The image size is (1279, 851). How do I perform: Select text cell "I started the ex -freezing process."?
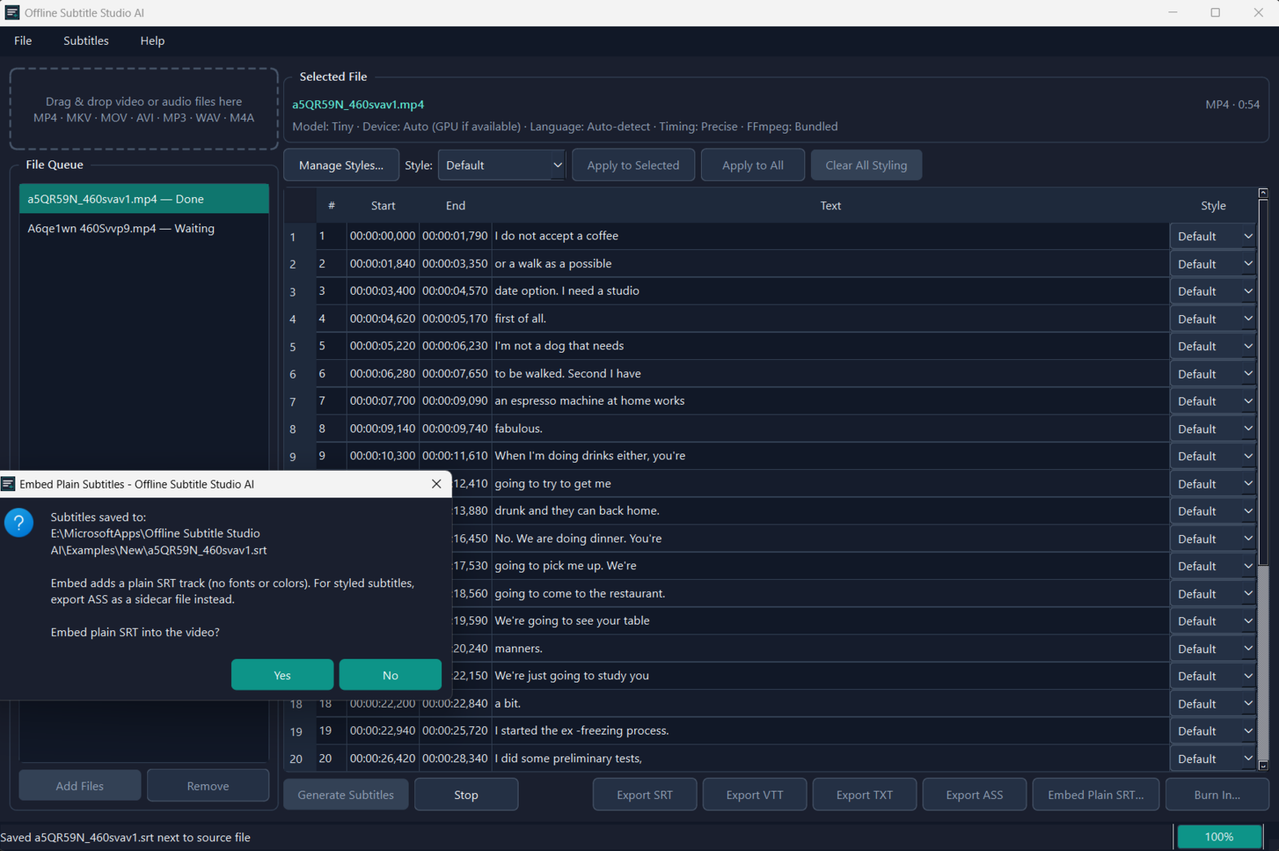pos(830,731)
